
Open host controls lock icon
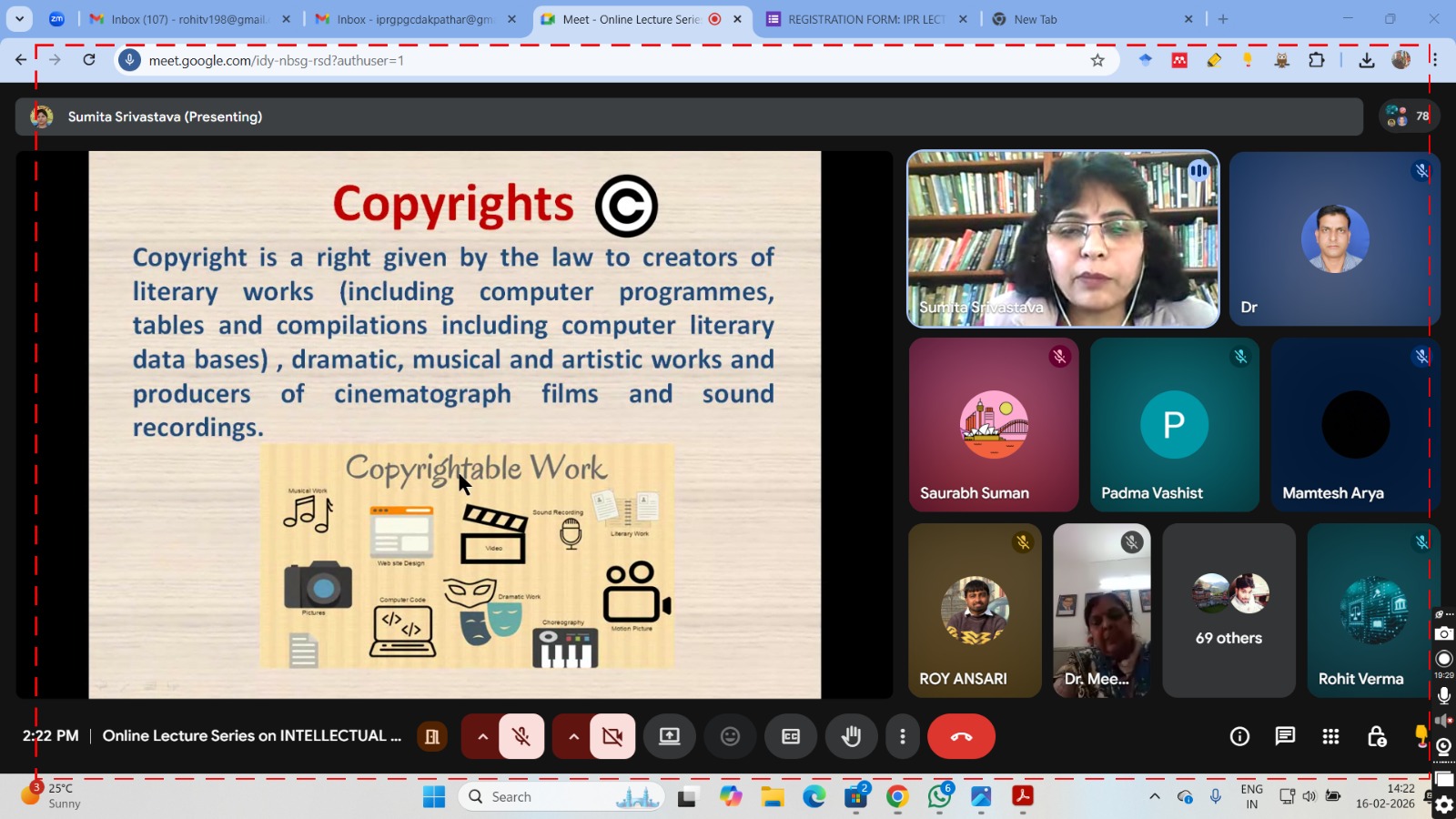point(1376,736)
